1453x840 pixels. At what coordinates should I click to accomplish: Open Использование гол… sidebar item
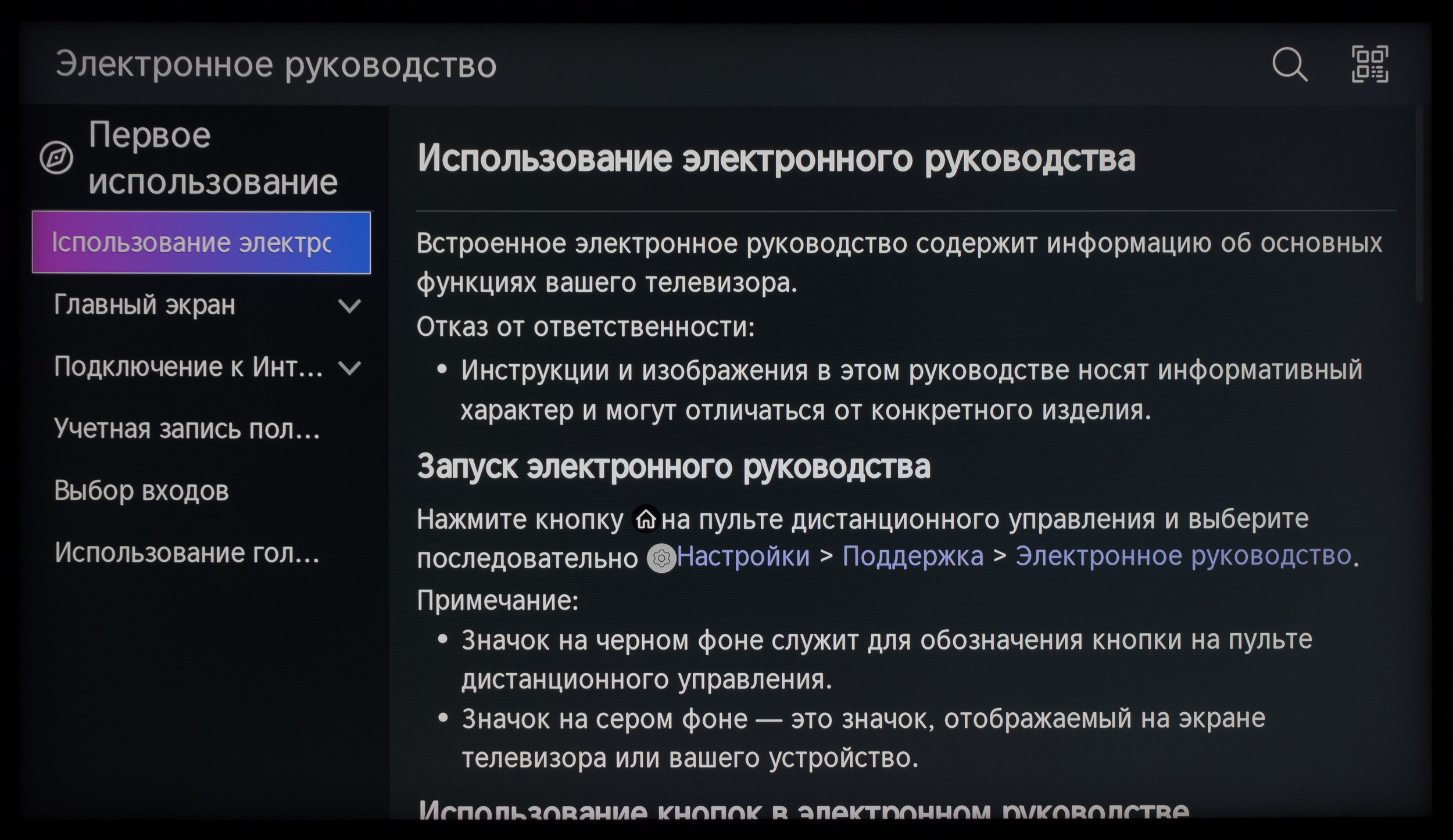[x=187, y=553]
